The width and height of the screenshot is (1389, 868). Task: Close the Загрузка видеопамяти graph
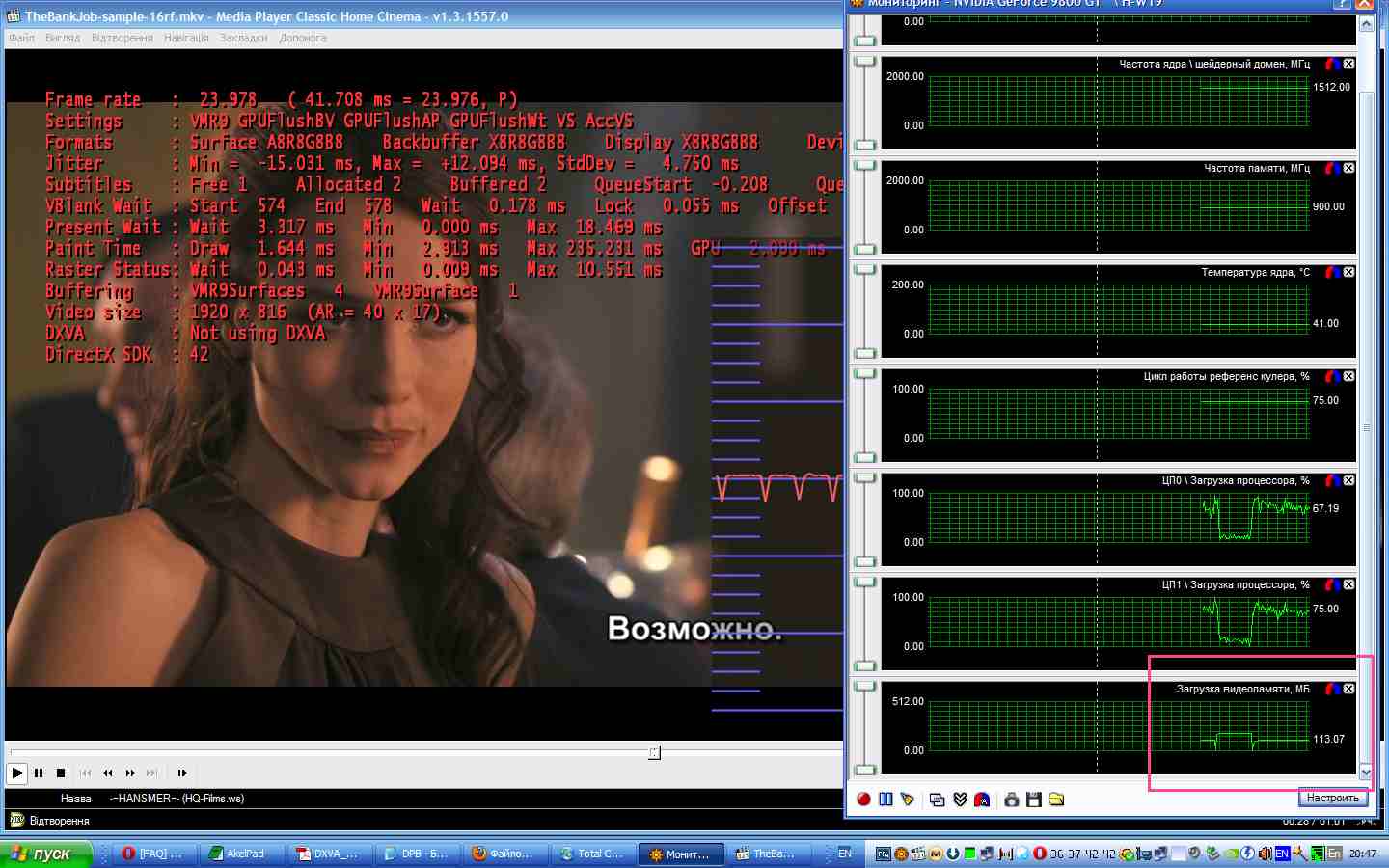click(1348, 689)
